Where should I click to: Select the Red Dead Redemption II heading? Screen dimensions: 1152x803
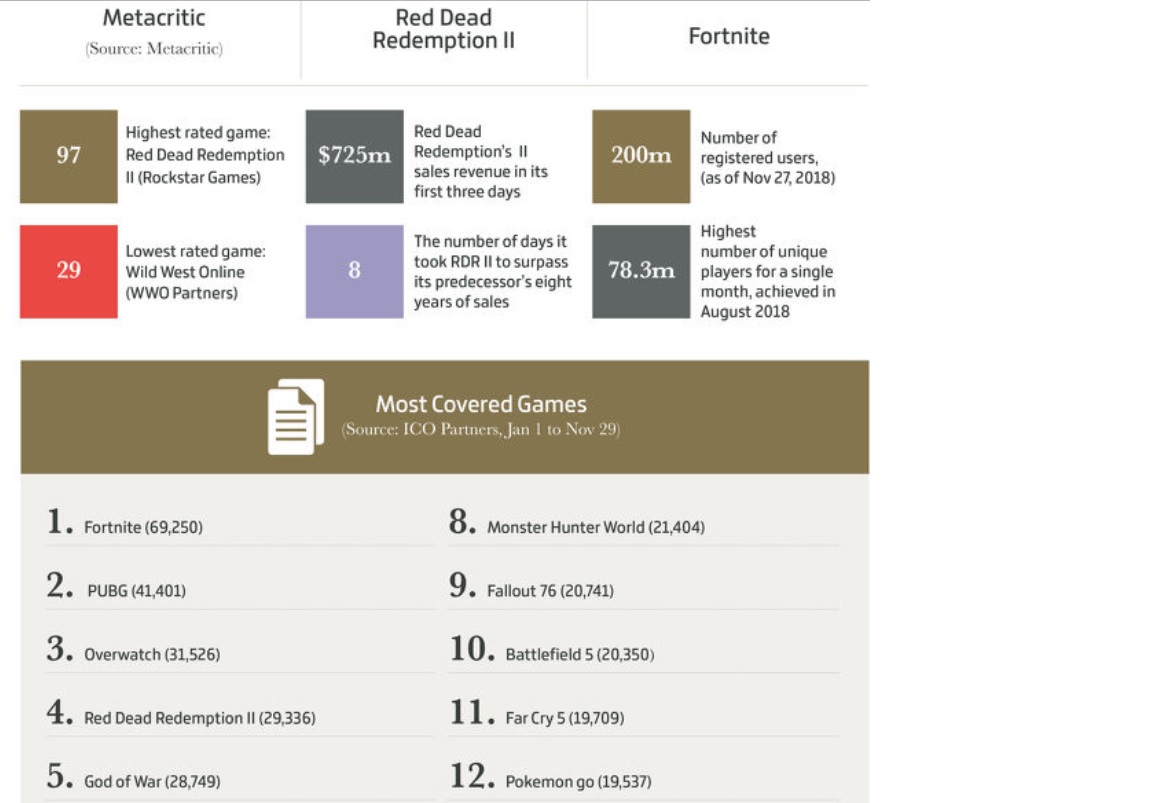point(443,30)
